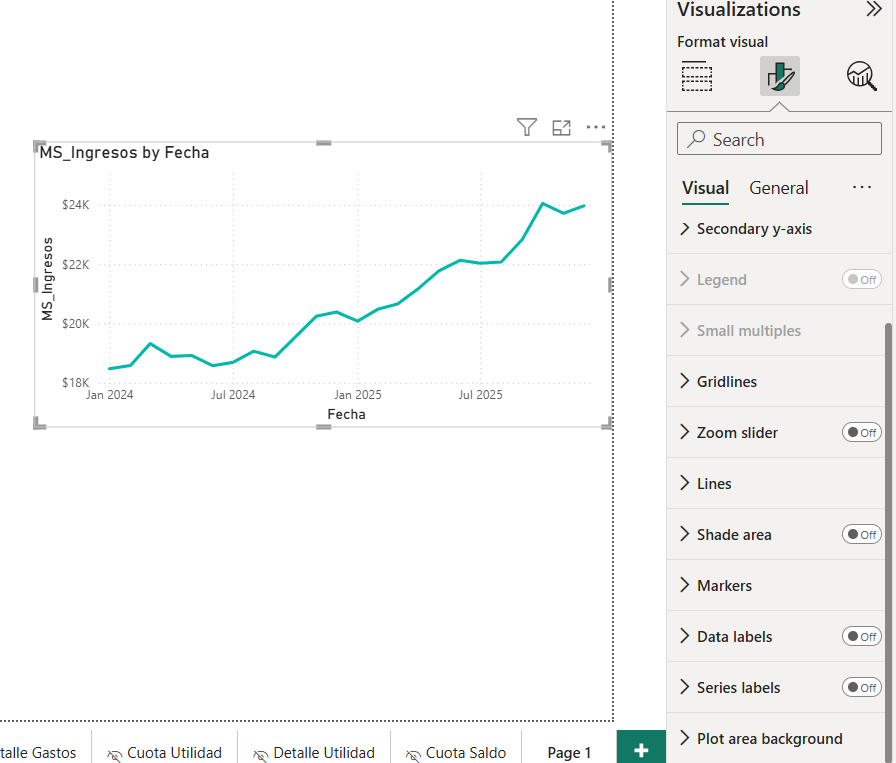896x763 pixels.
Task: Select the Format visual paintbrush icon
Action: (779, 76)
